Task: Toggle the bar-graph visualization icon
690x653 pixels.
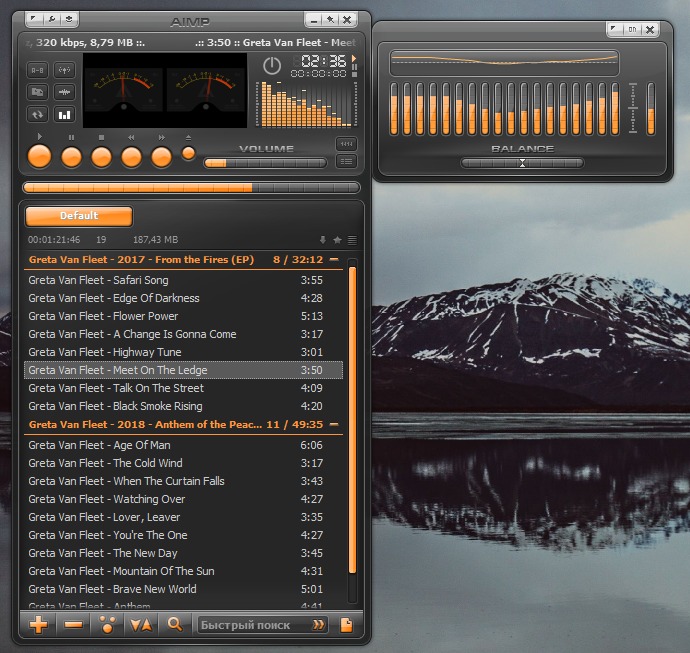Action: pyautogui.click(x=64, y=114)
